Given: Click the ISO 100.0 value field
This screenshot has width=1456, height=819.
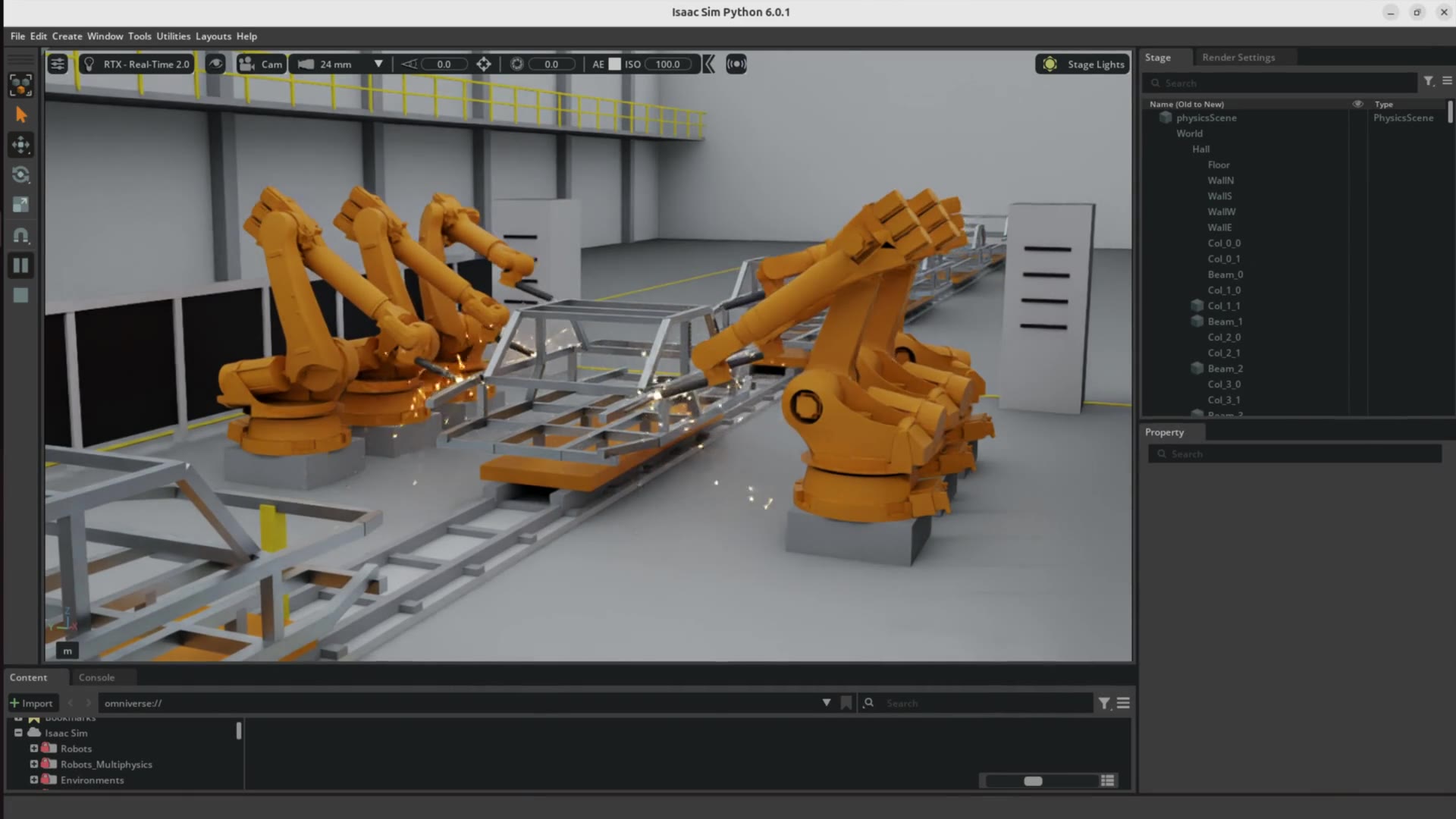Looking at the screenshot, I should pos(667,64).
